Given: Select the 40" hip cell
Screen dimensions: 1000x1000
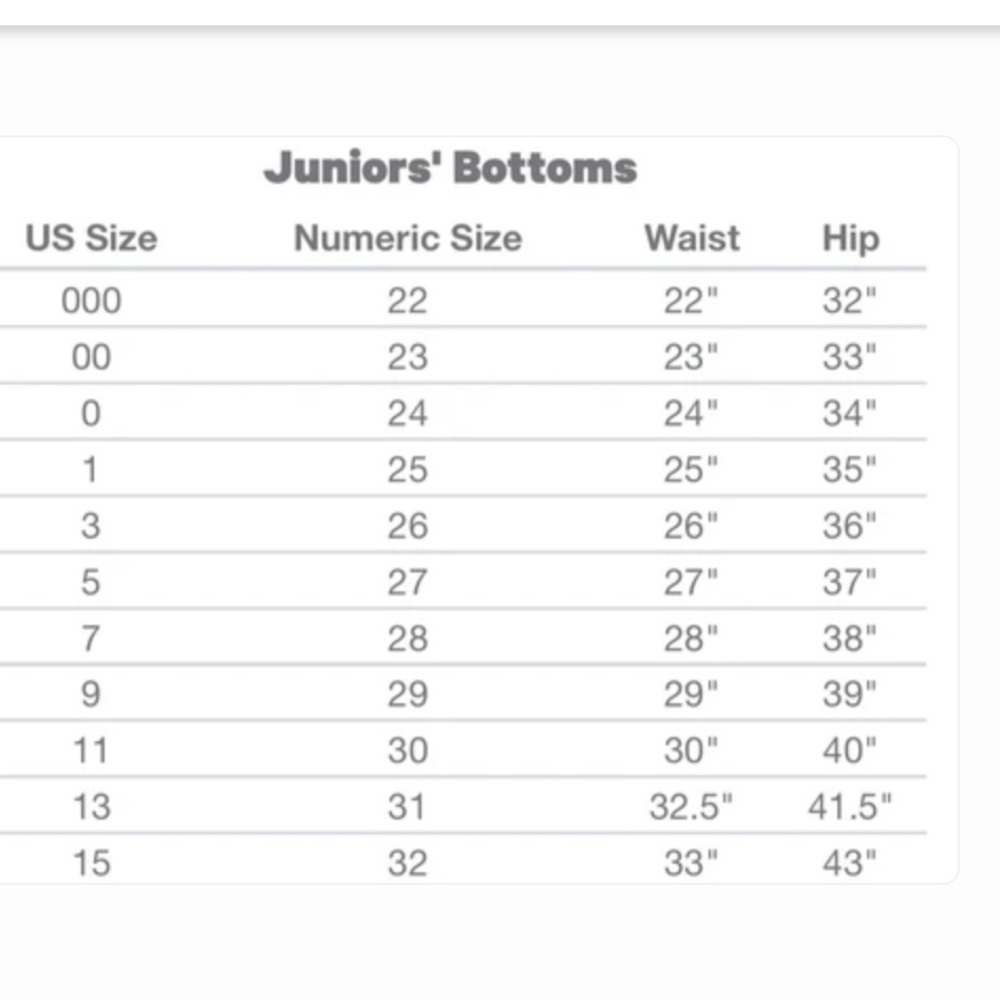Looking at the screenshot, I should pyautogui.click(x=849, y=750).
